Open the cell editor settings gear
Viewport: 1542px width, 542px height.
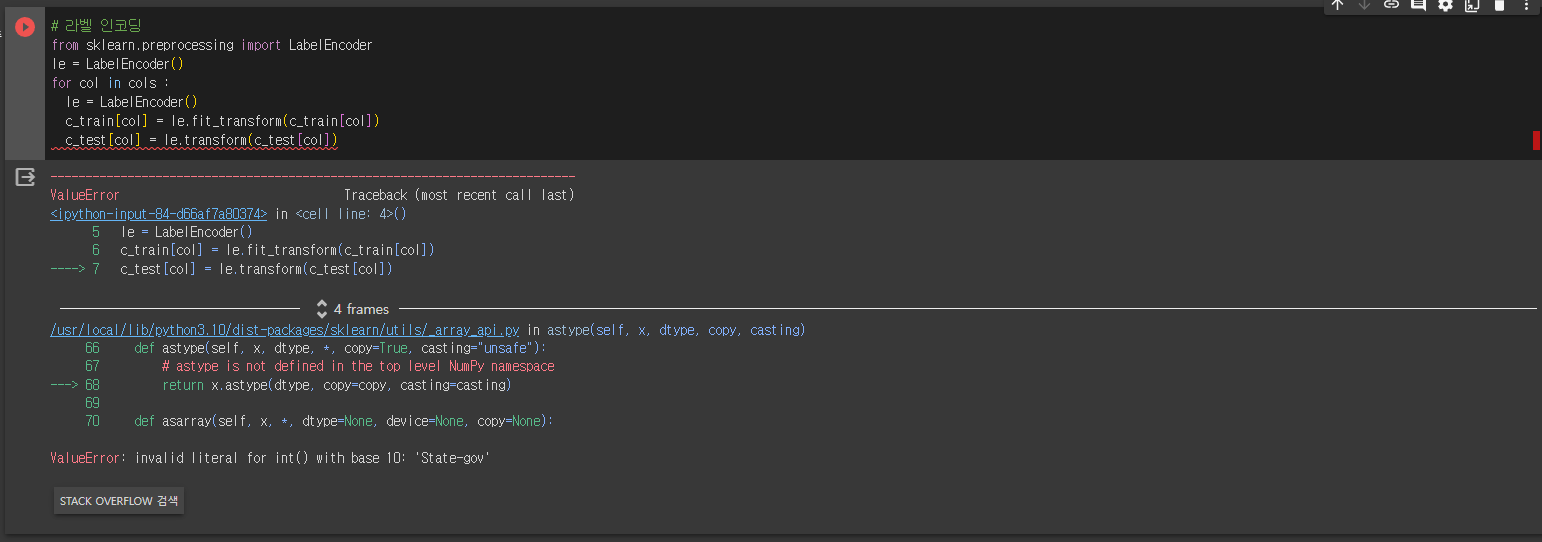(x=1445, y=5)
